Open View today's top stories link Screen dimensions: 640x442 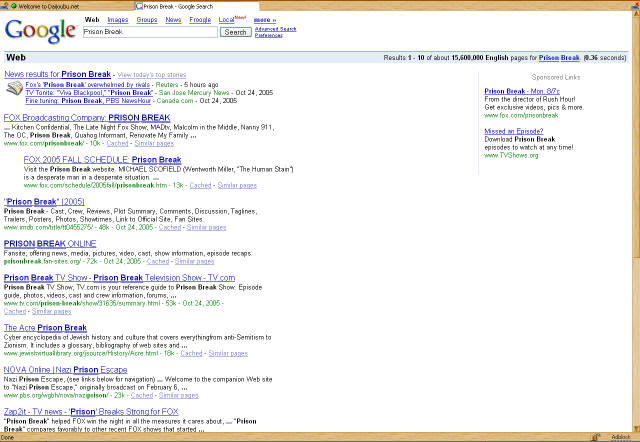[152, 75]
